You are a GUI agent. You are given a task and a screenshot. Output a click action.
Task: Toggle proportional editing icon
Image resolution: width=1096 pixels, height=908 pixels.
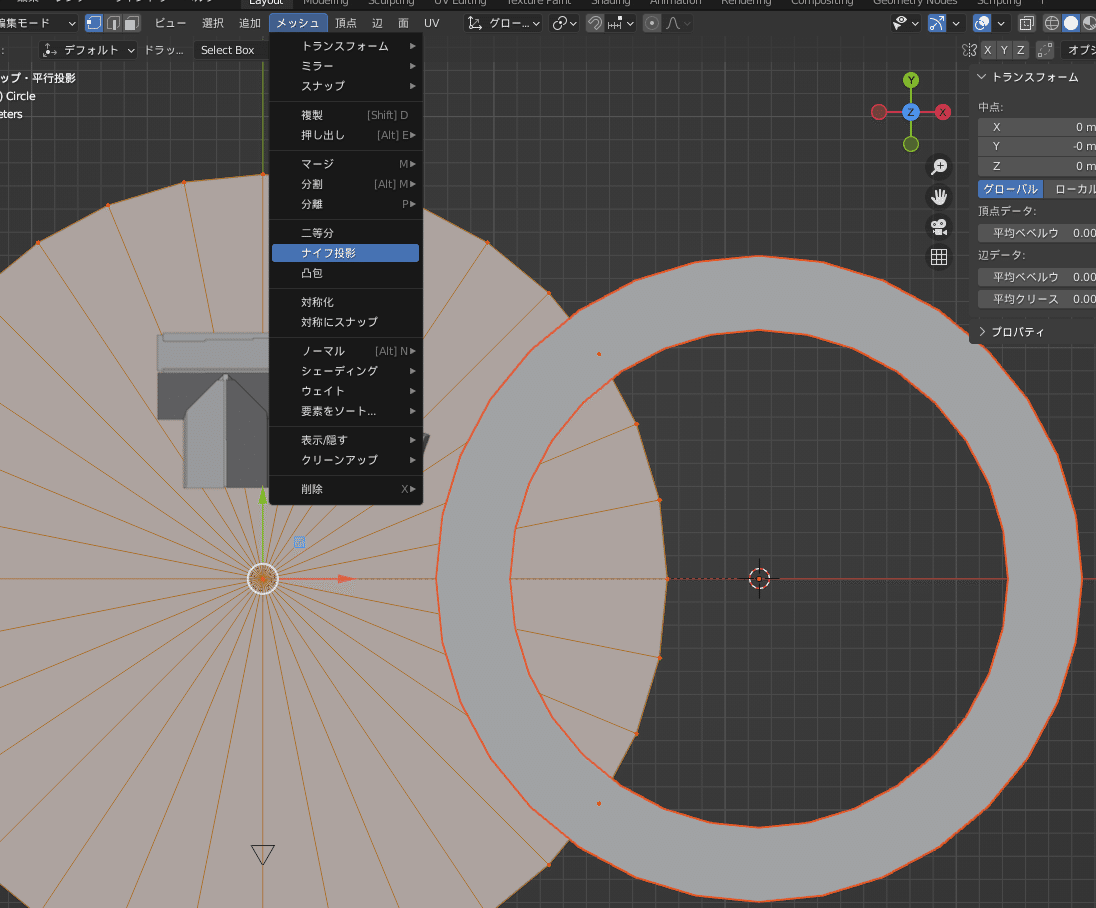[651, 23]
